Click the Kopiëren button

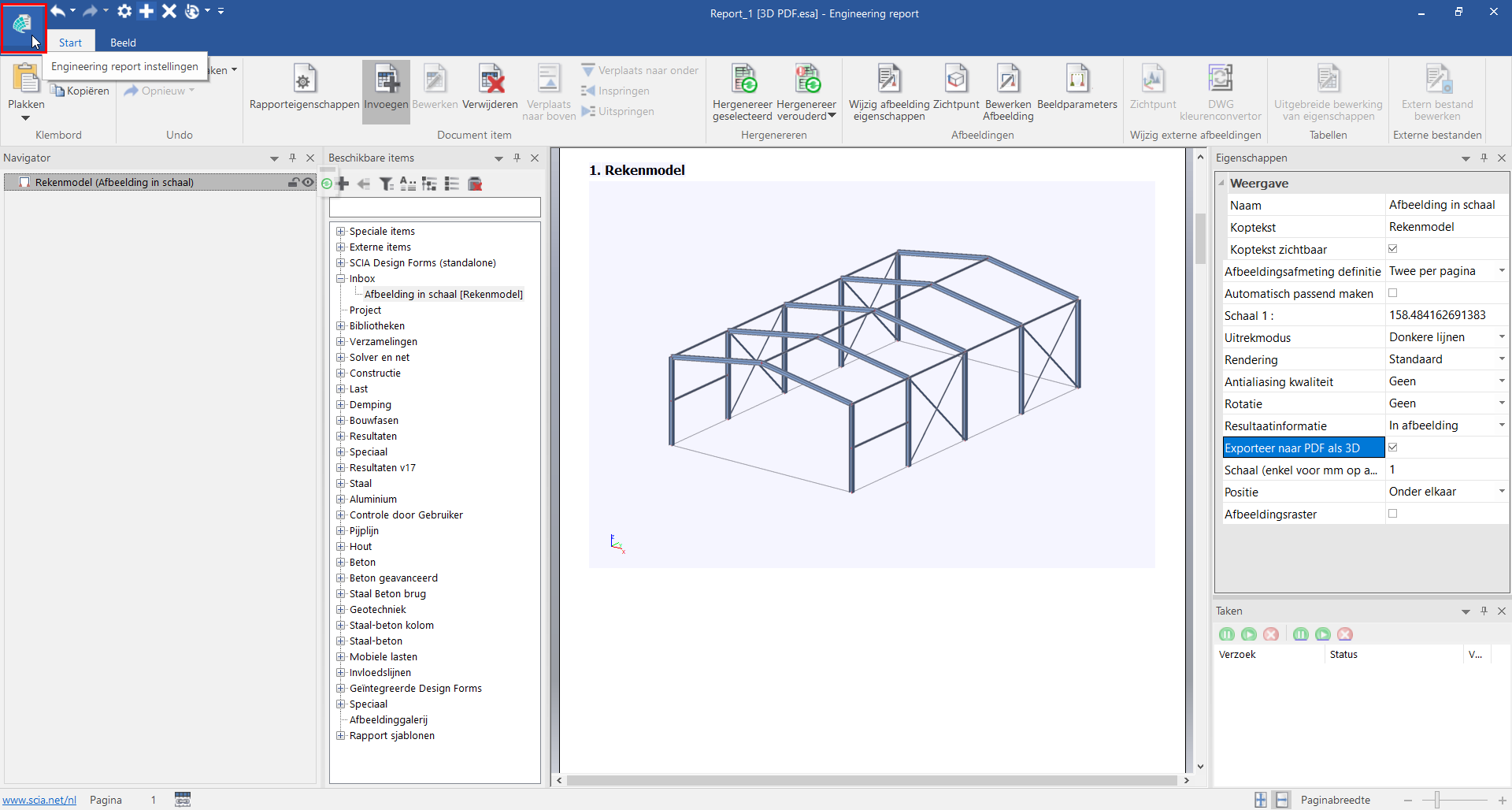coord(80,91)
